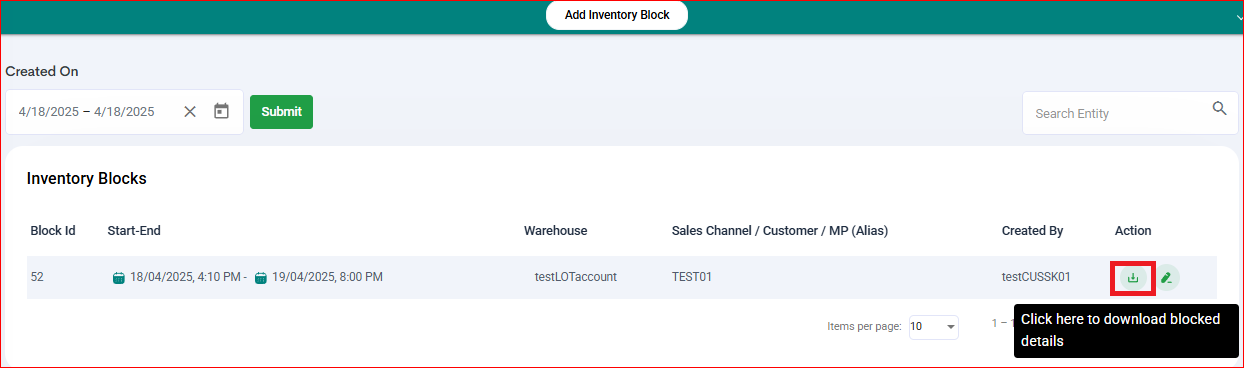1244x368 pixels.
Task: Sort by Block Id column header
Action: (53, 231)
